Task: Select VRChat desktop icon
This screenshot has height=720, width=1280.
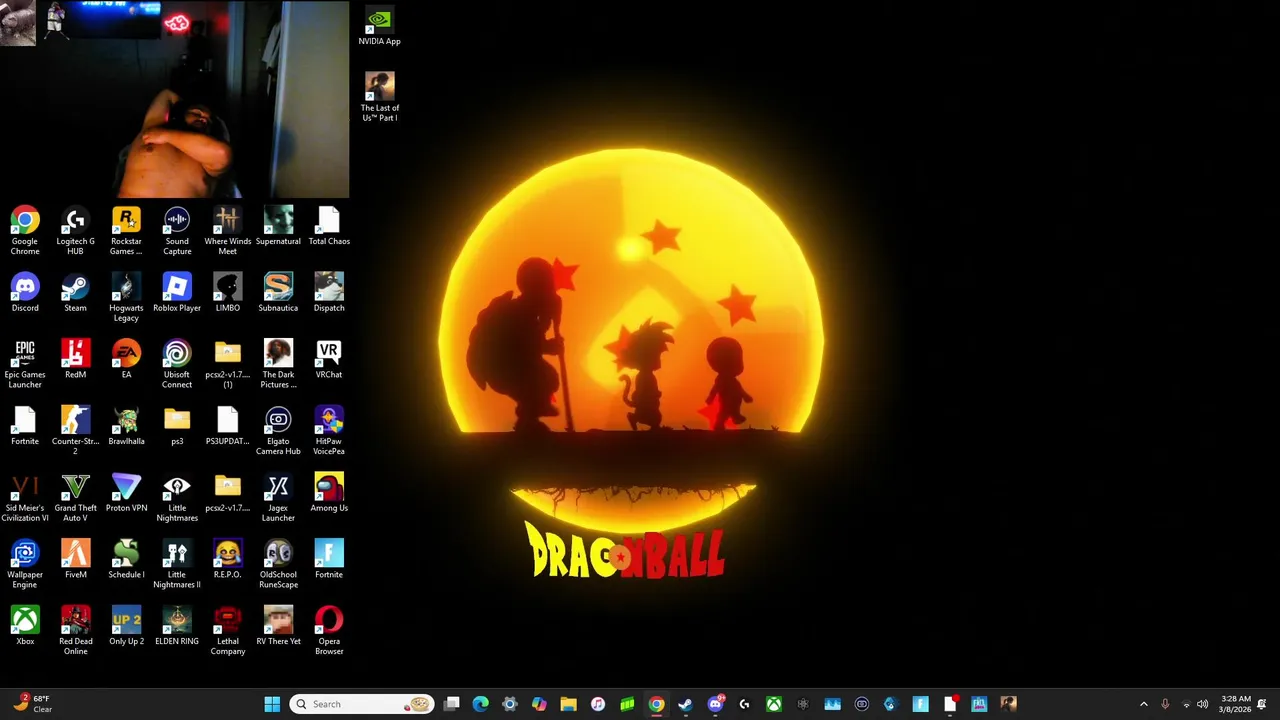Action: (329, 360)
